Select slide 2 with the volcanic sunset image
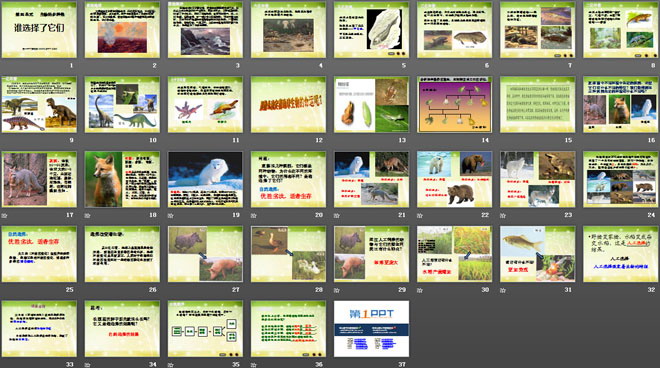The image size is (660, 368). (x=122, y=30)
